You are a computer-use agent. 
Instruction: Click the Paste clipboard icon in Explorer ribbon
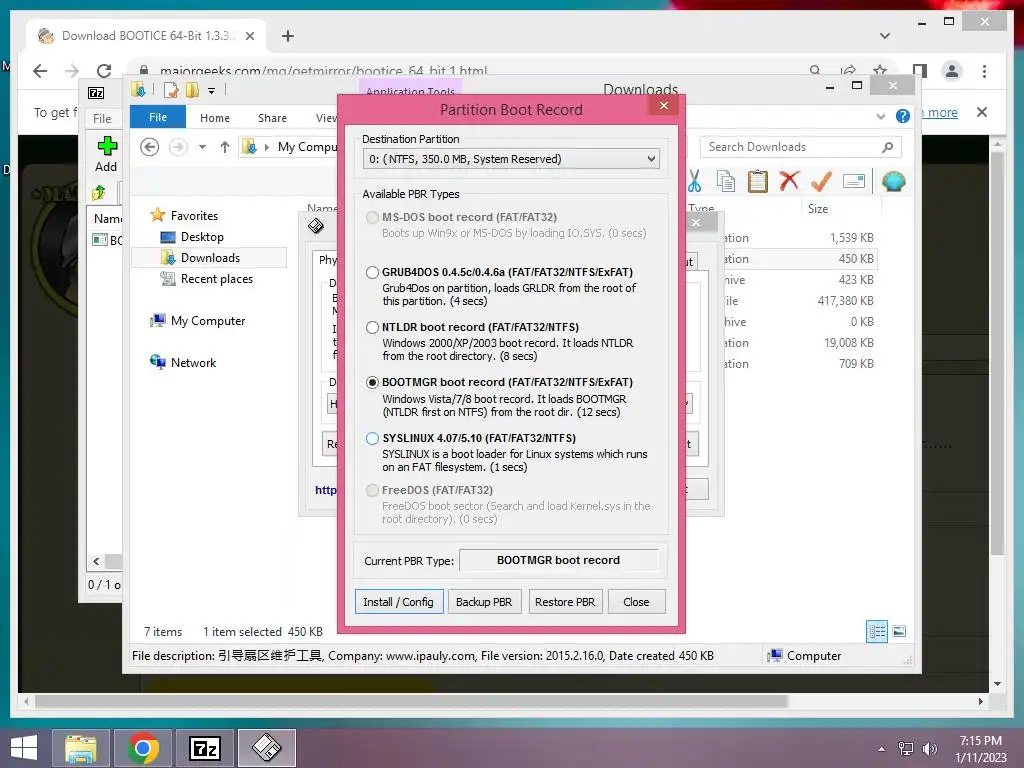[x=758, y=182]
